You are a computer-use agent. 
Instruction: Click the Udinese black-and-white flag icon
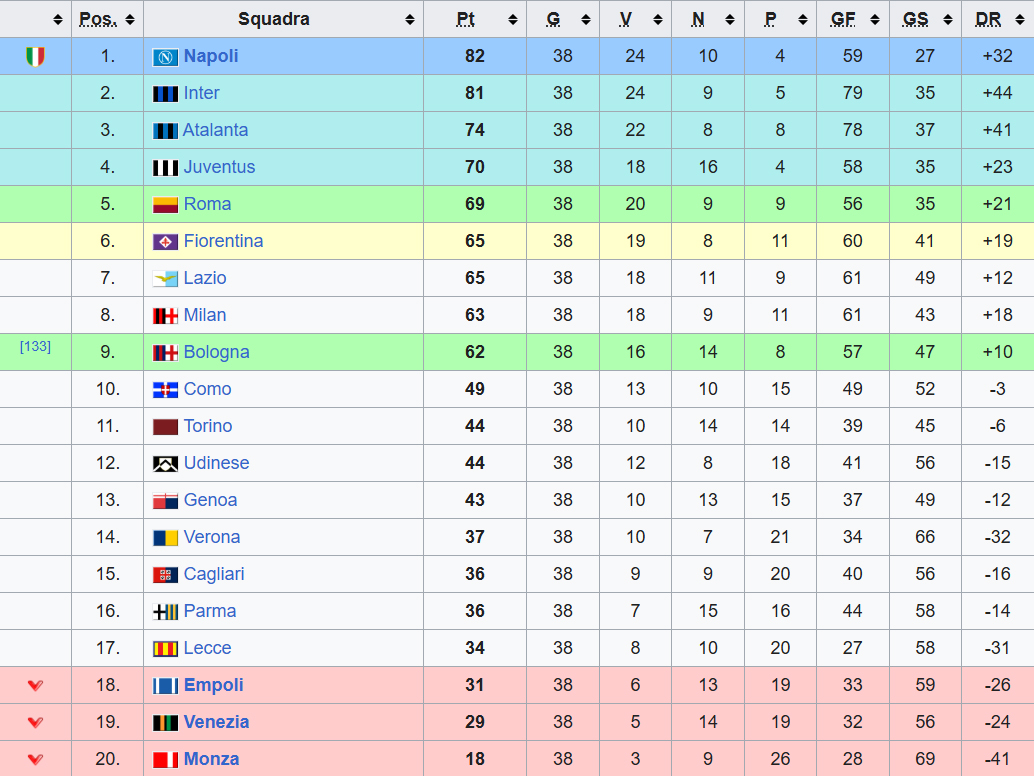point(165,464)
